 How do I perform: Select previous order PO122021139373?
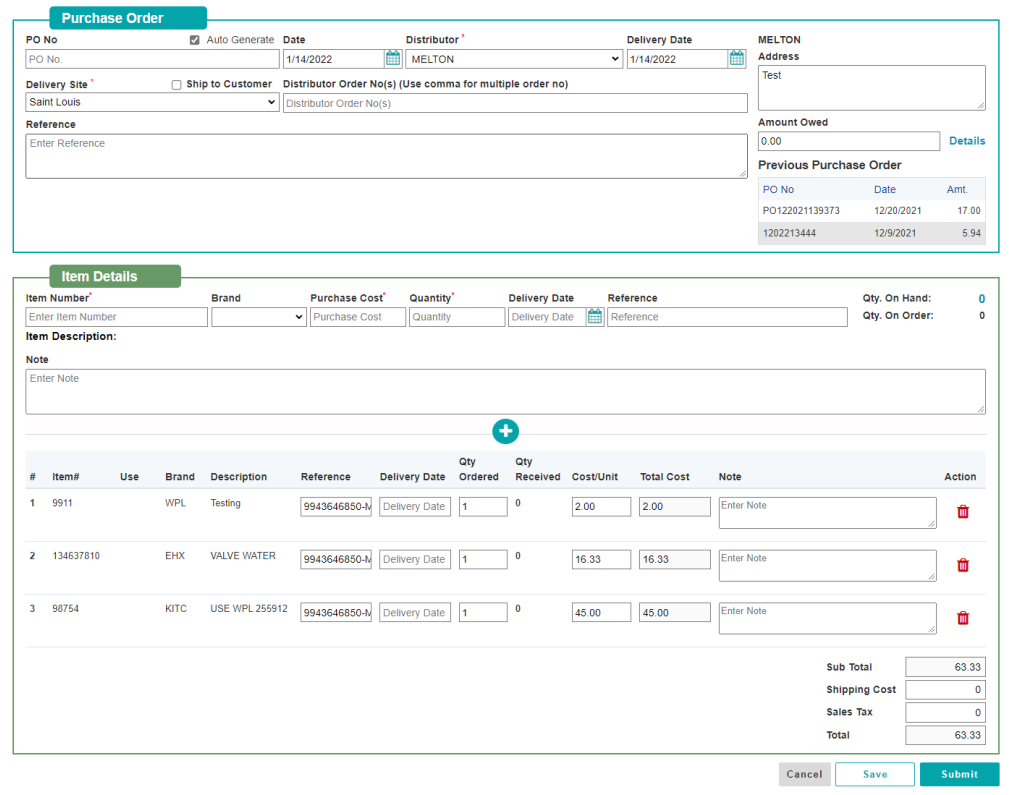(x=872, y=211)
